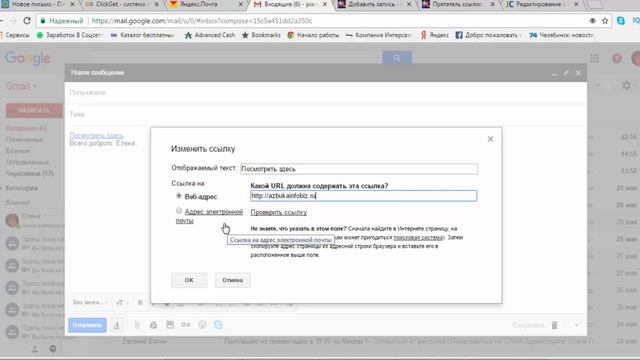Click the Google Drive insert icon
Image resolution: width=640 pixels, height=360 pixels.
(153, 325)
